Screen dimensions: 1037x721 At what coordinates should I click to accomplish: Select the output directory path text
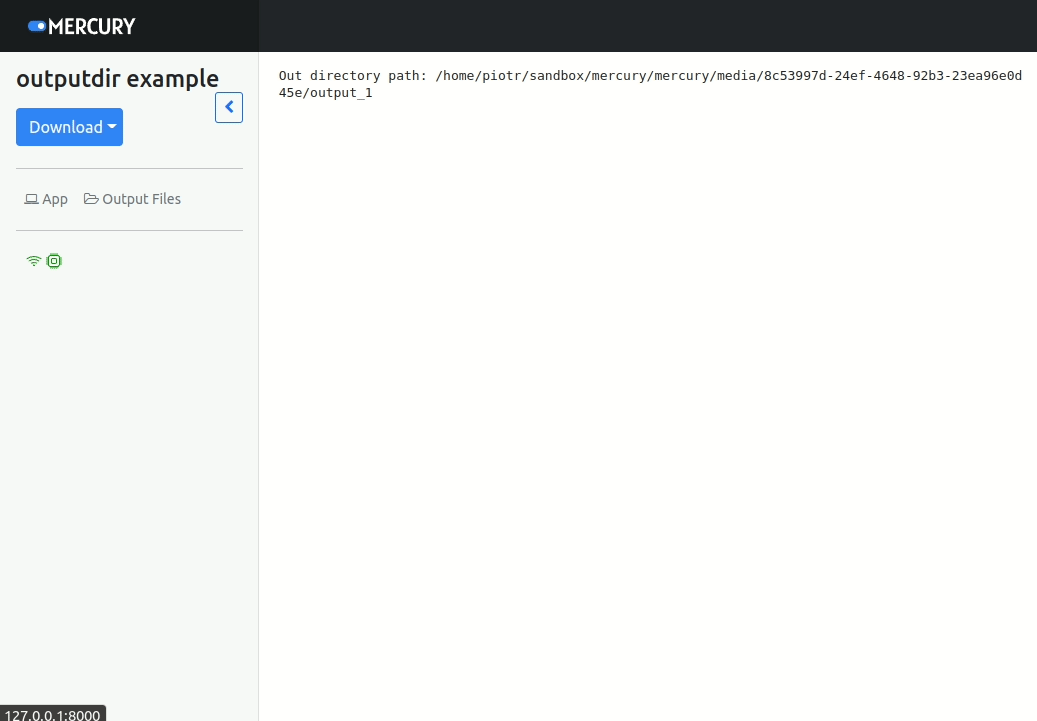point(650,83)
